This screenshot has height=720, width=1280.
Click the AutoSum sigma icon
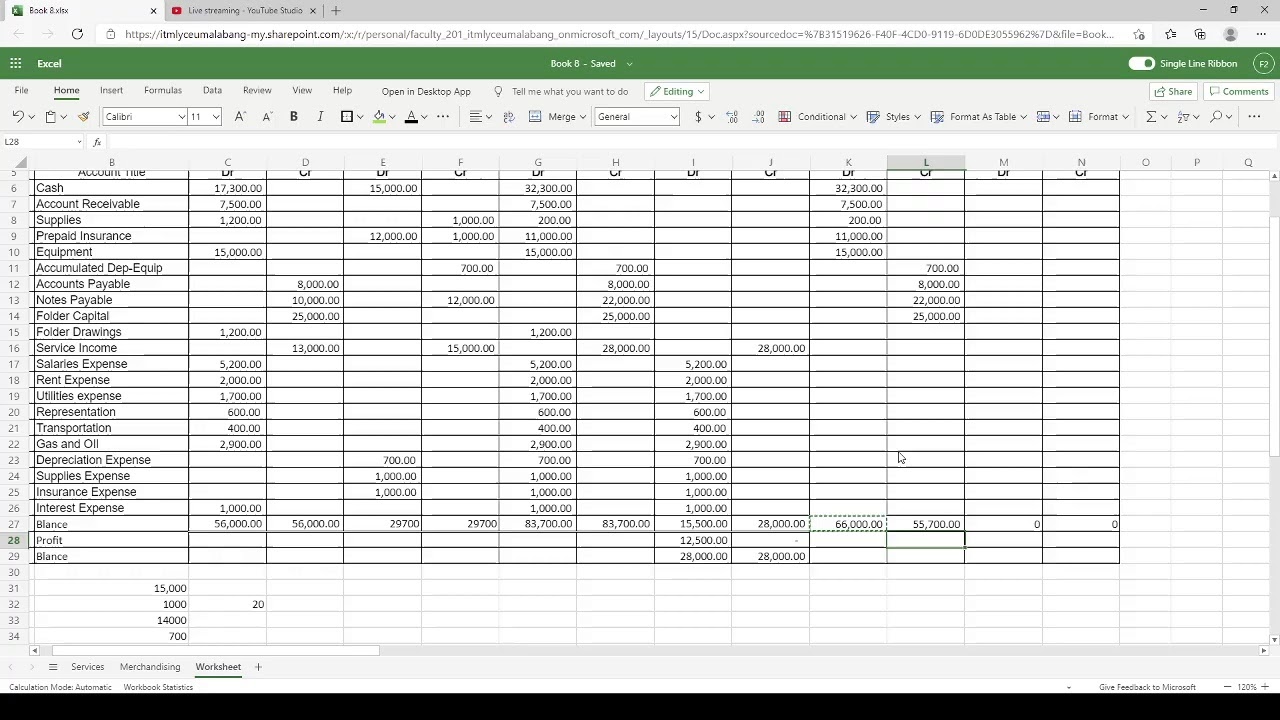(1151, 117)
